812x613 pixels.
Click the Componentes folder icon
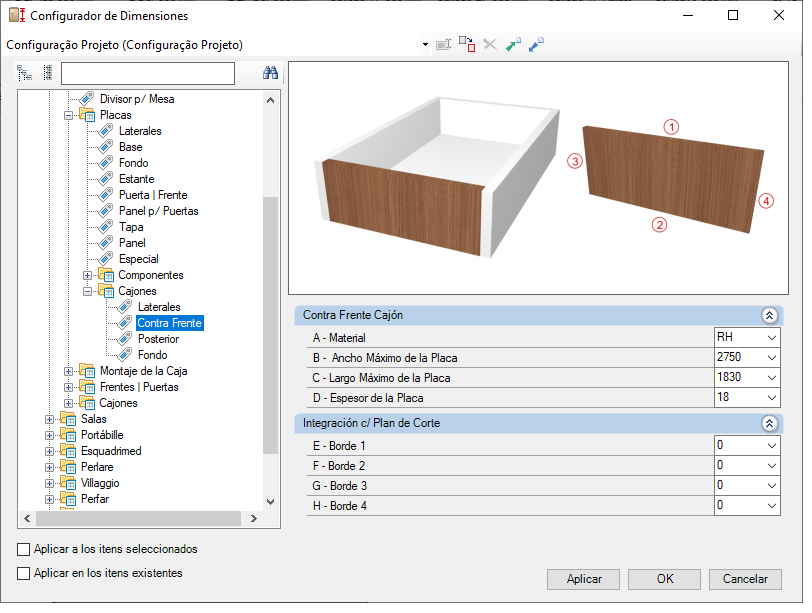click(106, 275)
